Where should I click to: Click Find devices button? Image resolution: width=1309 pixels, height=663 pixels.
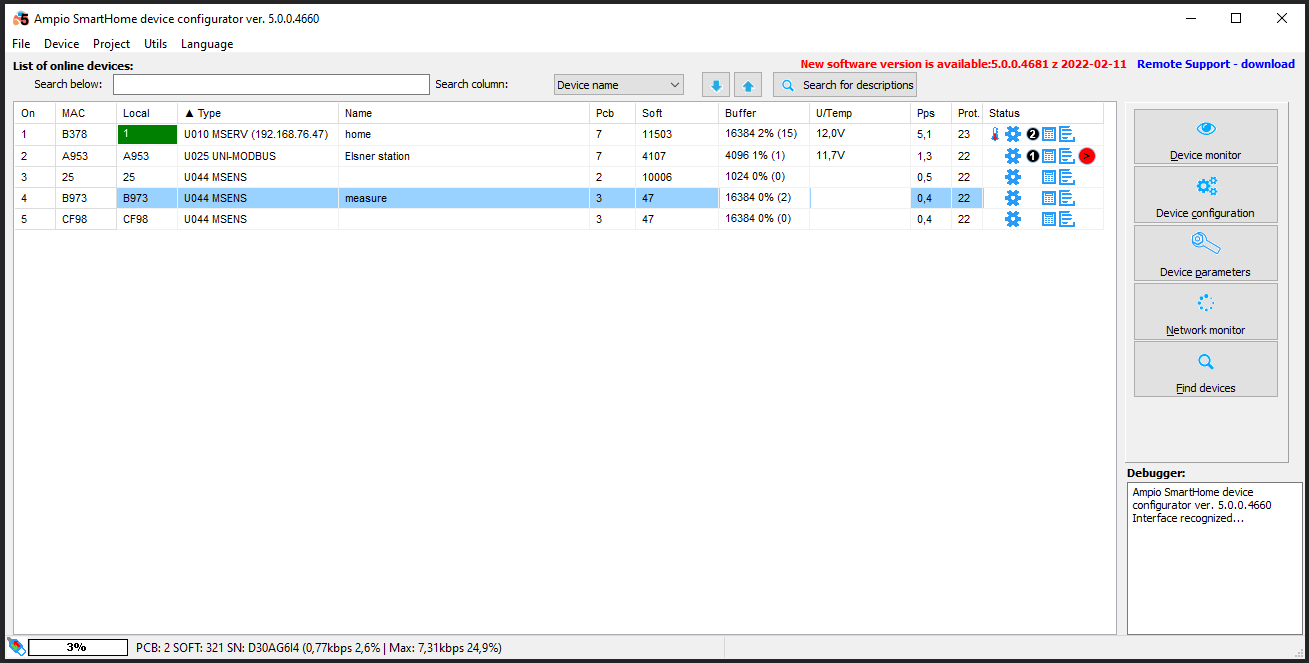coord(1205,369)
